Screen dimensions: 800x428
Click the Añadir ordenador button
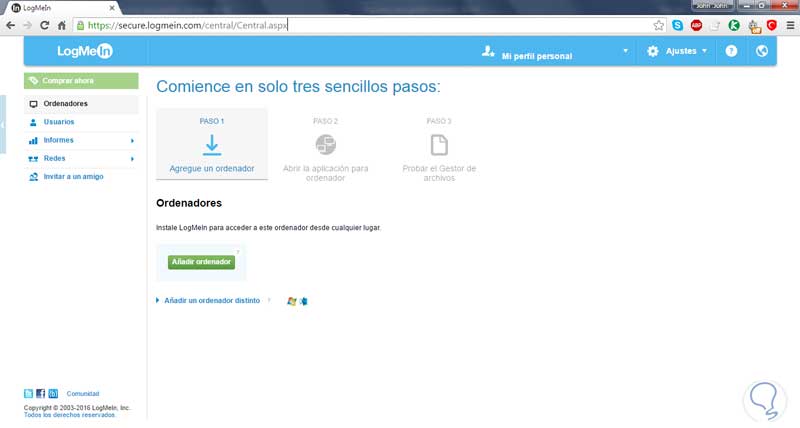pyautogui.click(x=202, y=262)
